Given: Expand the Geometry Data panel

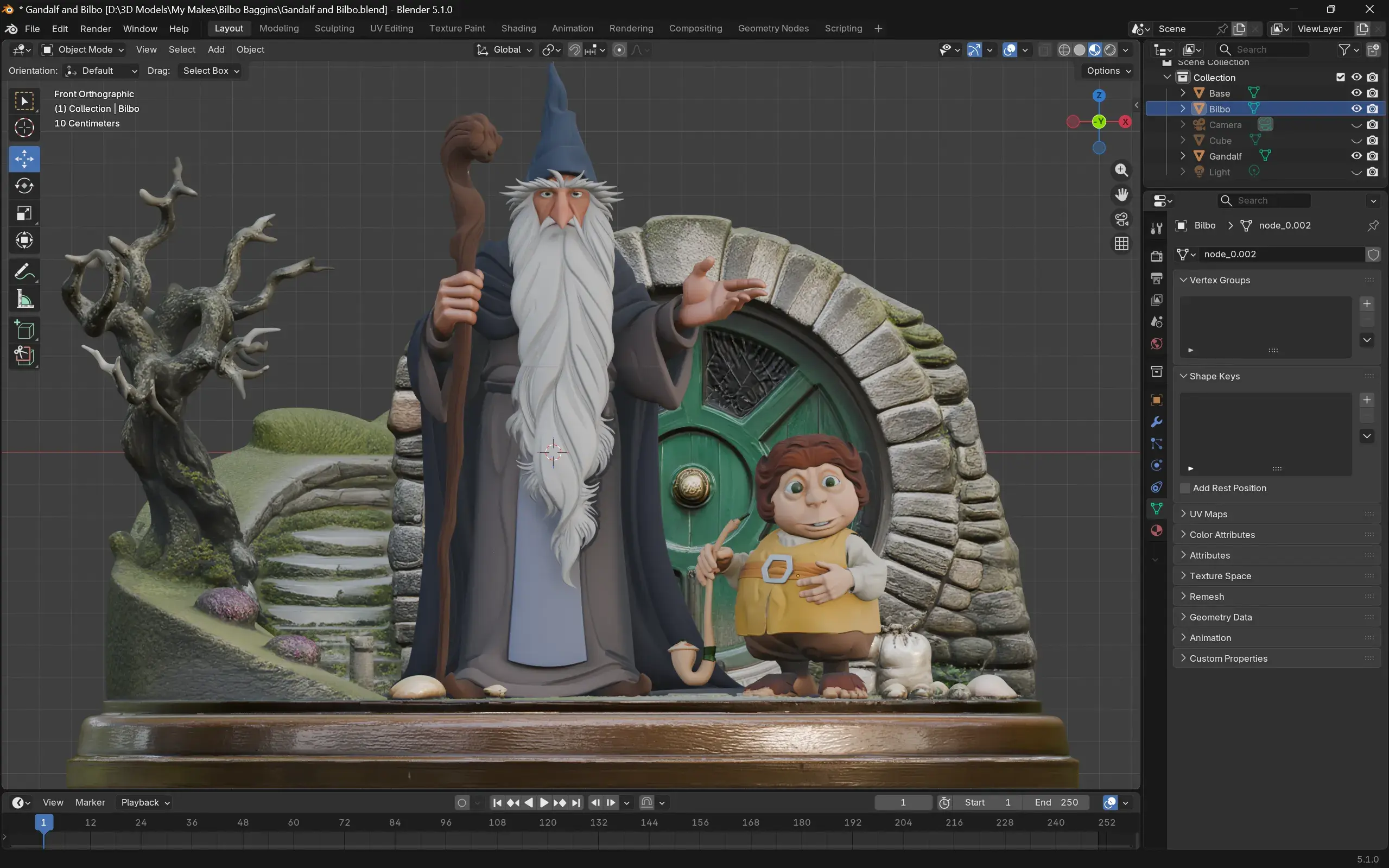Looking at the screenshot, I should tap(1277, 617).
